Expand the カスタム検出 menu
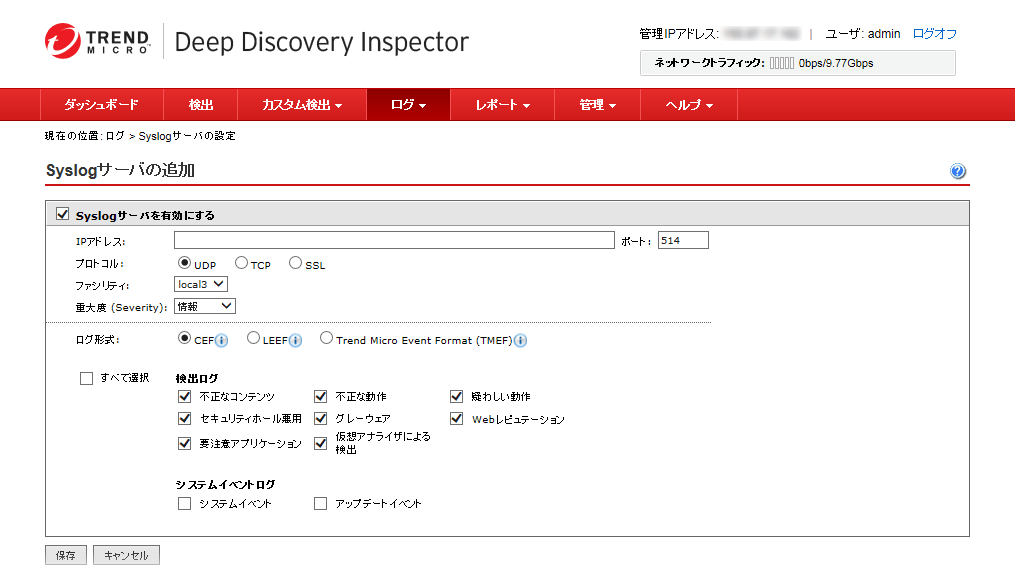Viewport: 1015px width, 579px height. point(302,105)
